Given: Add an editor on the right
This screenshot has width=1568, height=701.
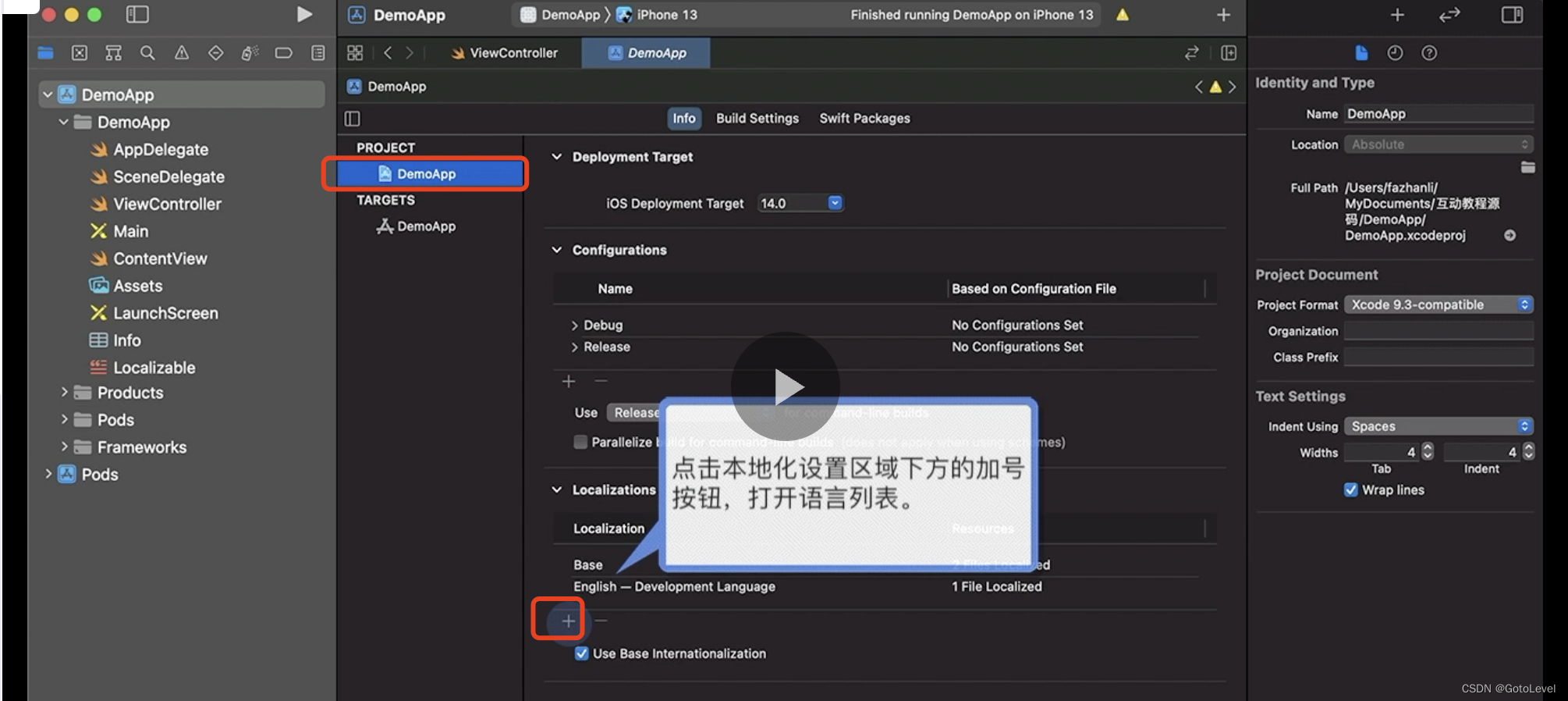Looking at the screenshot, I should [x=1229, y=53].
